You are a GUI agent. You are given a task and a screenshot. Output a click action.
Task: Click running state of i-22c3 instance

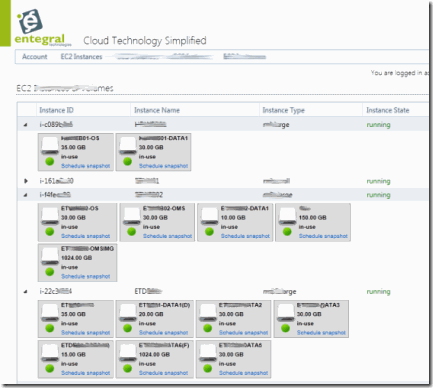point(378,292)
